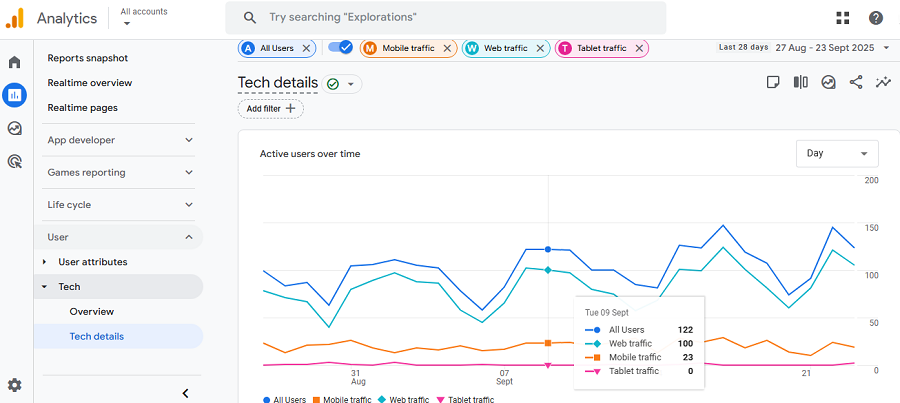Remove the Tablet traffic comparison chip
The height and width of the screenshot is (403, 900).
[x=639, y=48]
